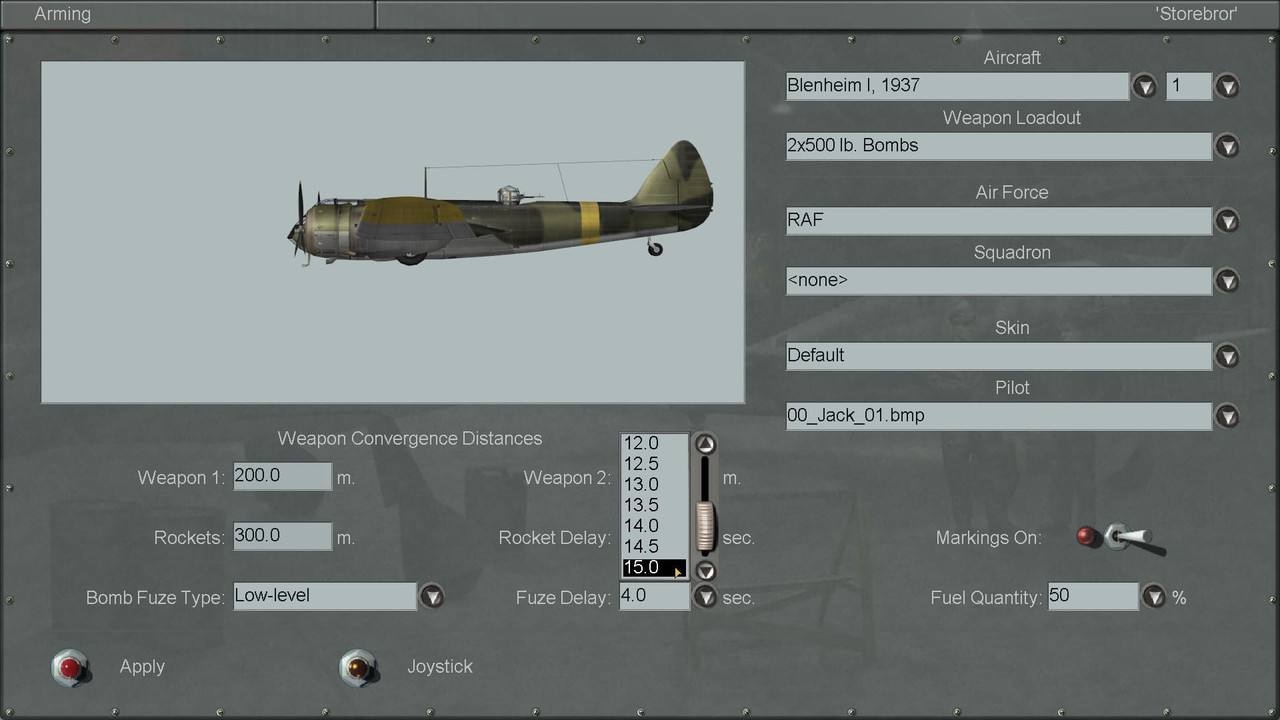Click the list scroll up arrow
1280x720 pixels.
tap(706, 444)
